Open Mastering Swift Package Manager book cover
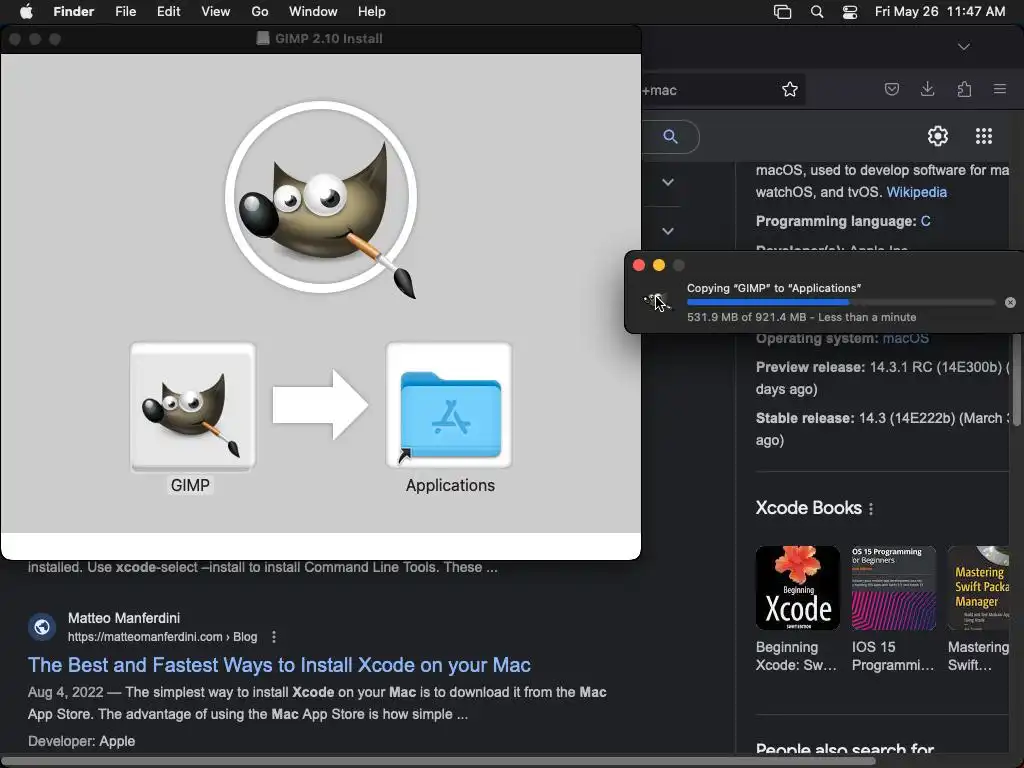This screenshot has width=1024, height=768. (978, 588)
